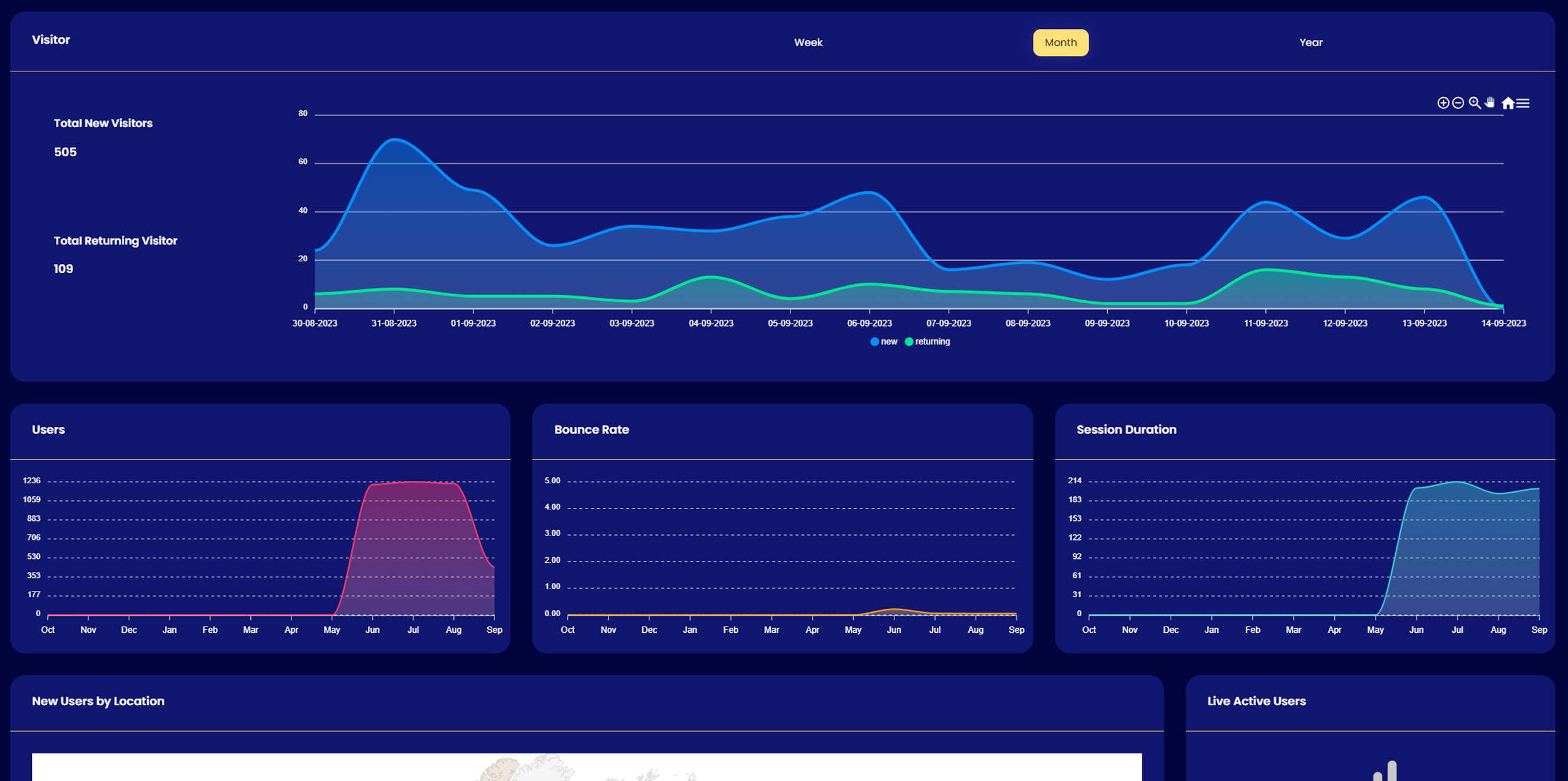Click the '530' y-axis label in Users chart
The height and width of the screenshot is (781, 1568).
click(33, 557)
